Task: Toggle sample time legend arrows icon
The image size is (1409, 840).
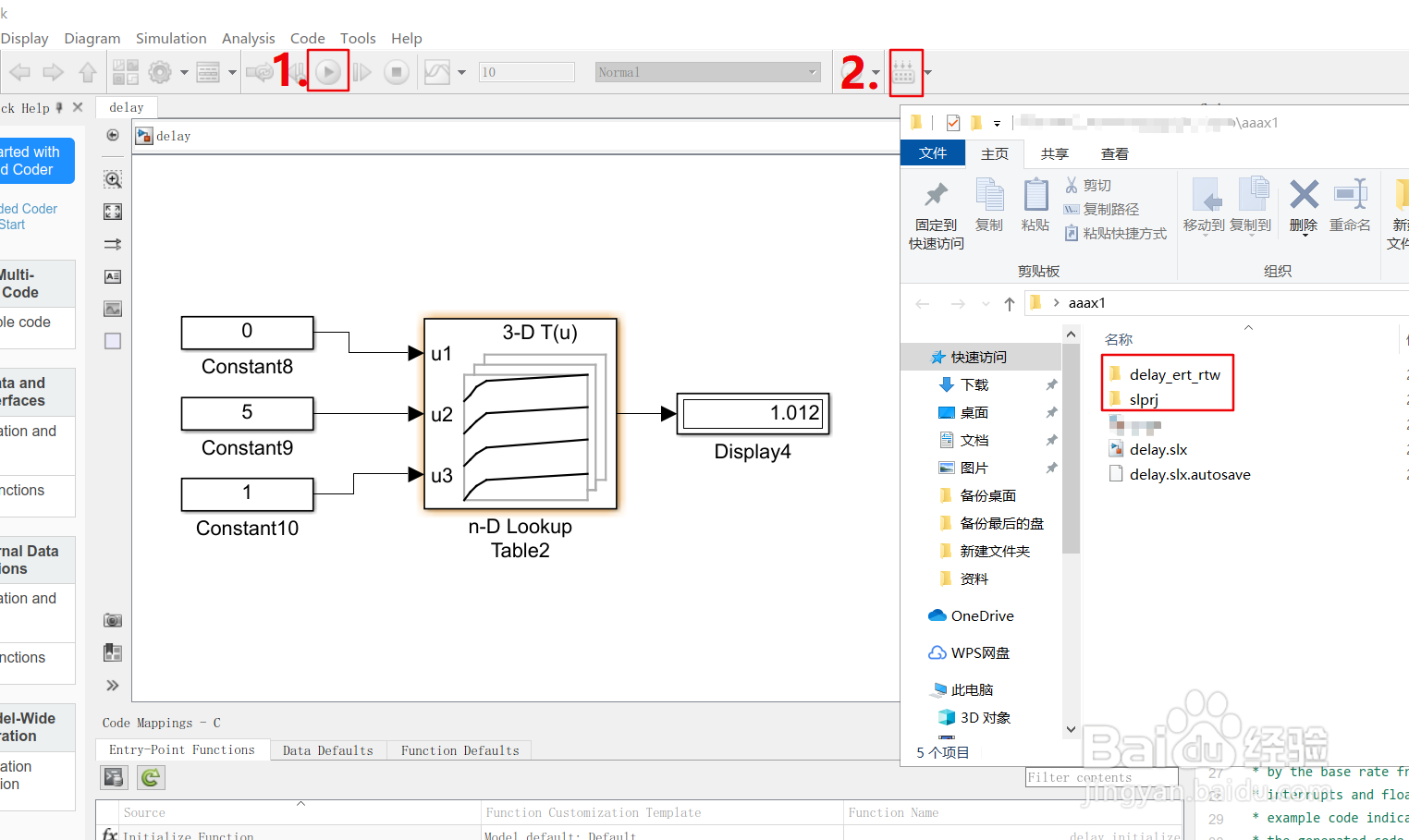Action: click(x=113, y=244)
